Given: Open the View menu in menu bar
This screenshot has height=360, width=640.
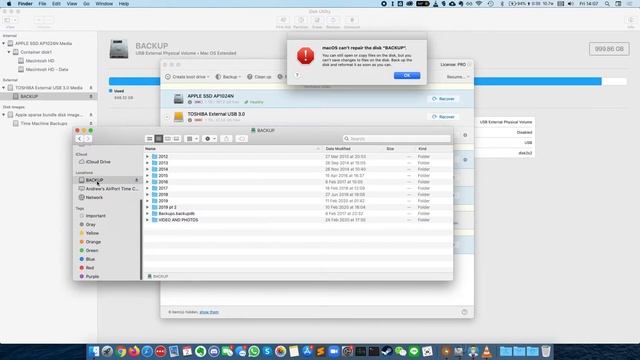Looking at the screenshot, I should coord(72,4).
